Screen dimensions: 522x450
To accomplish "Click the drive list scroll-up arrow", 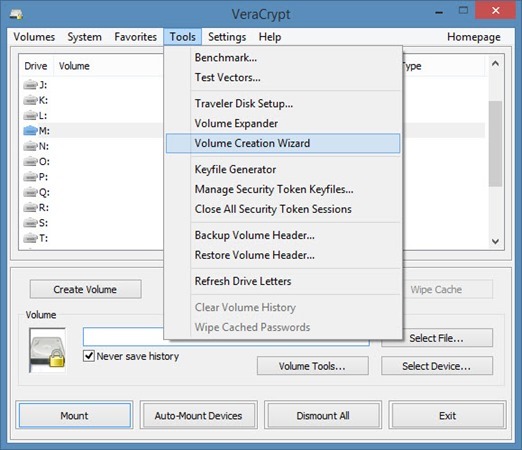I will click(x=495, y=64).
